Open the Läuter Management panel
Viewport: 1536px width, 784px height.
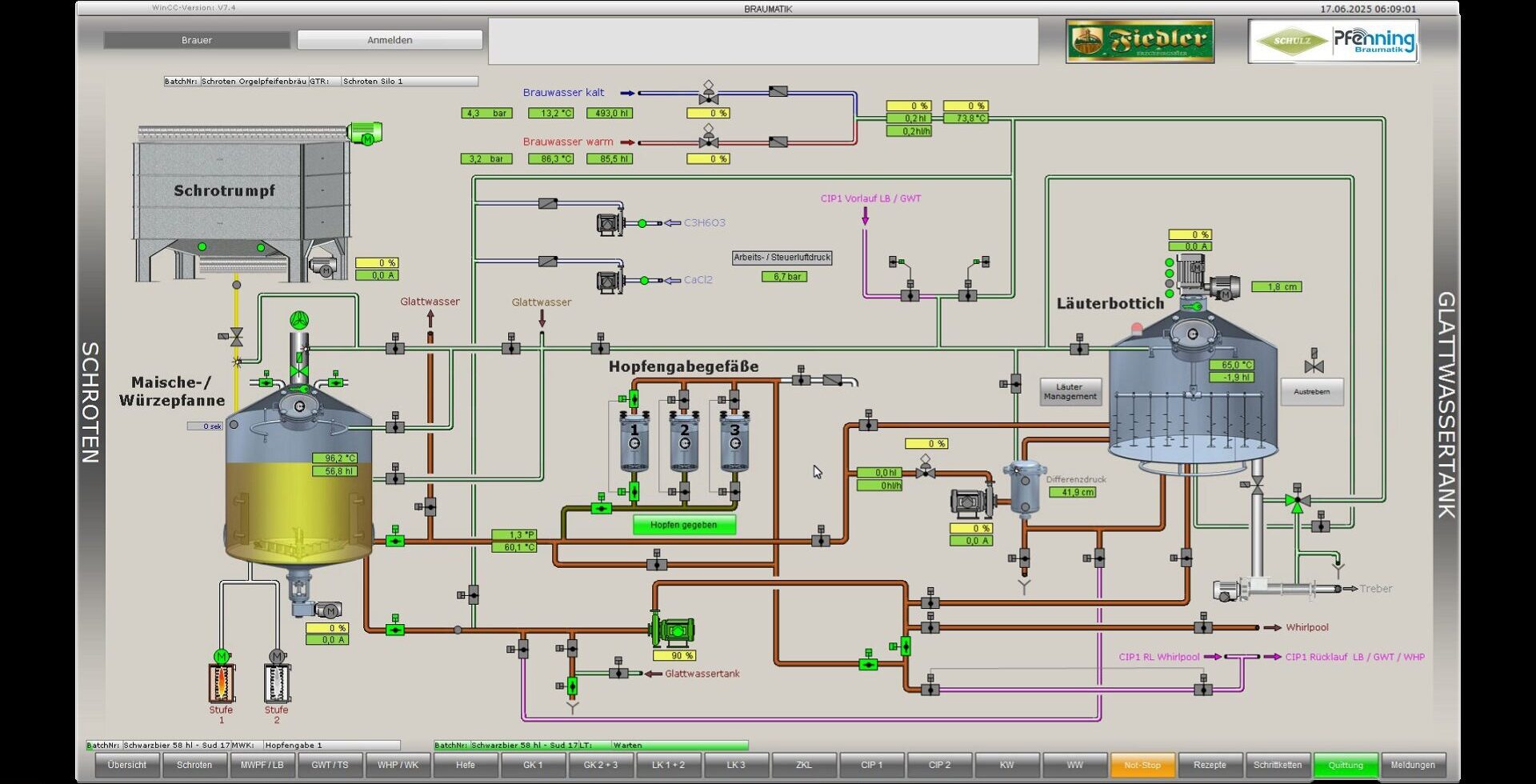pos(1070,392)
